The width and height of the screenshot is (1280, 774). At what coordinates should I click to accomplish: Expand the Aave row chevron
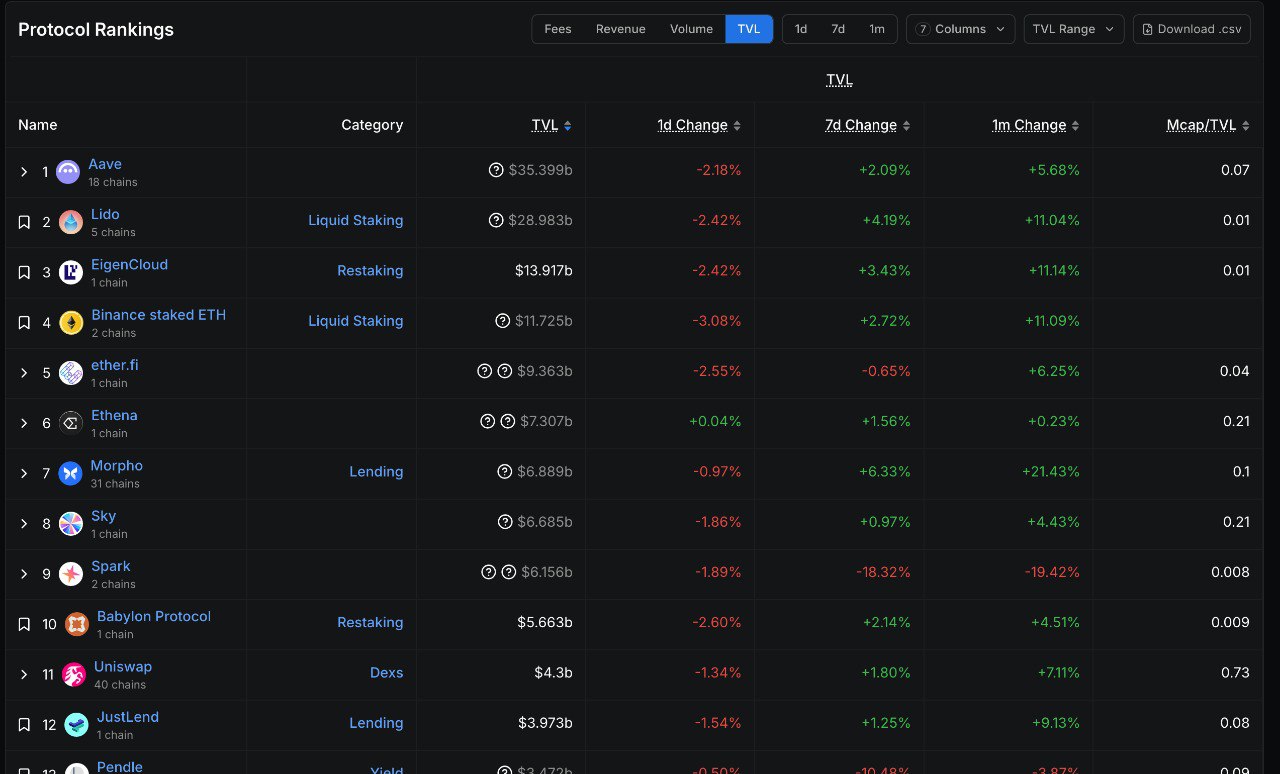(24, 172)
